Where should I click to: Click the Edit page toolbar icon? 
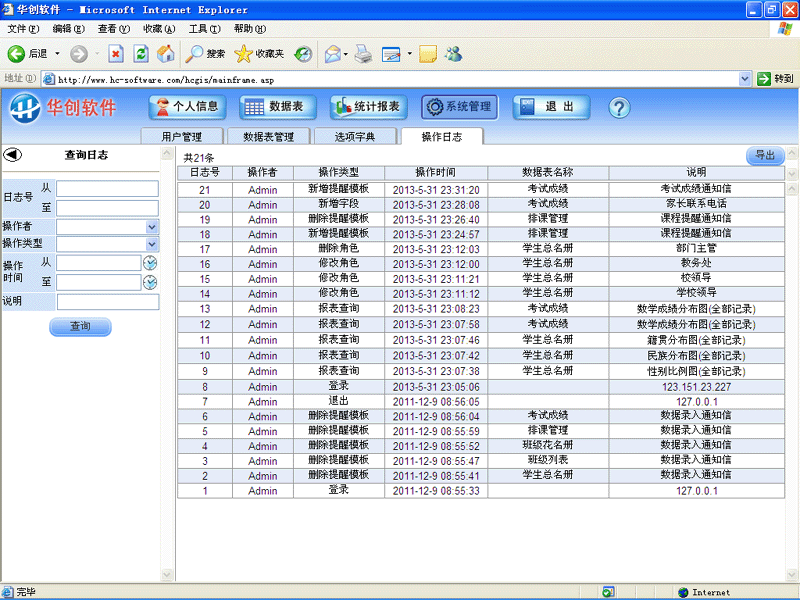coord(391,54)
